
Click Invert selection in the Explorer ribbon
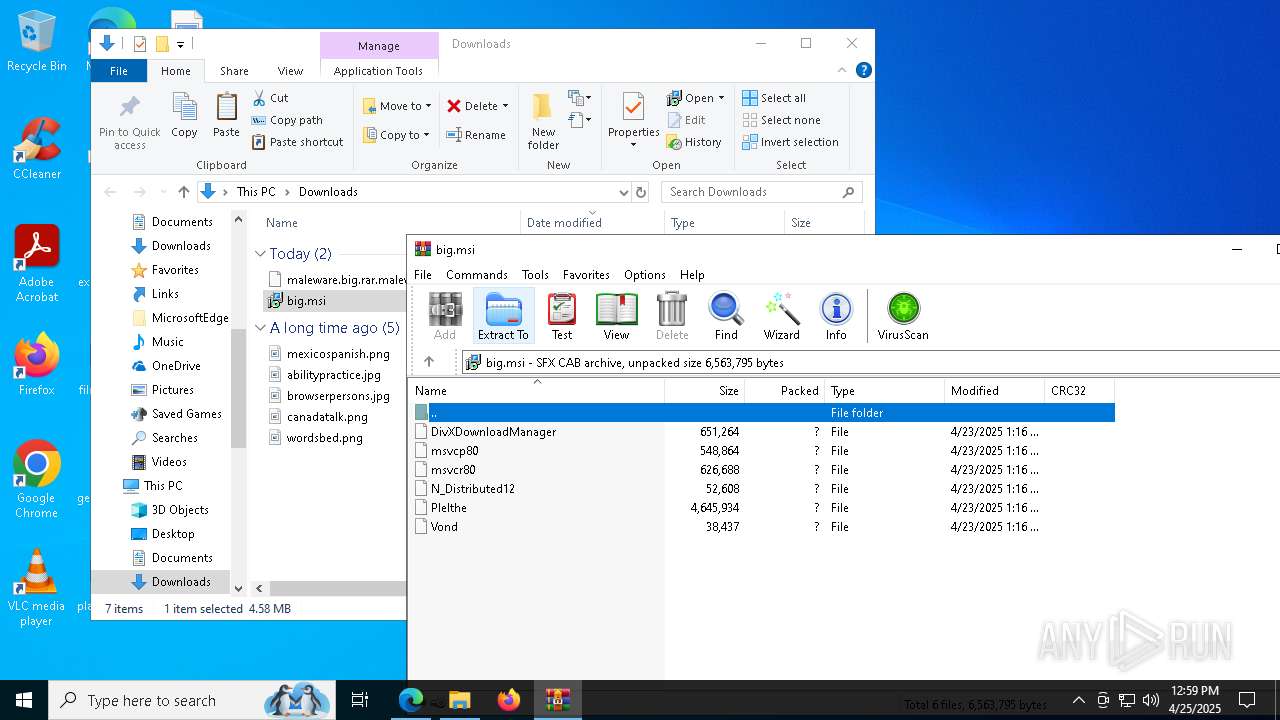(x=790, y=142)
